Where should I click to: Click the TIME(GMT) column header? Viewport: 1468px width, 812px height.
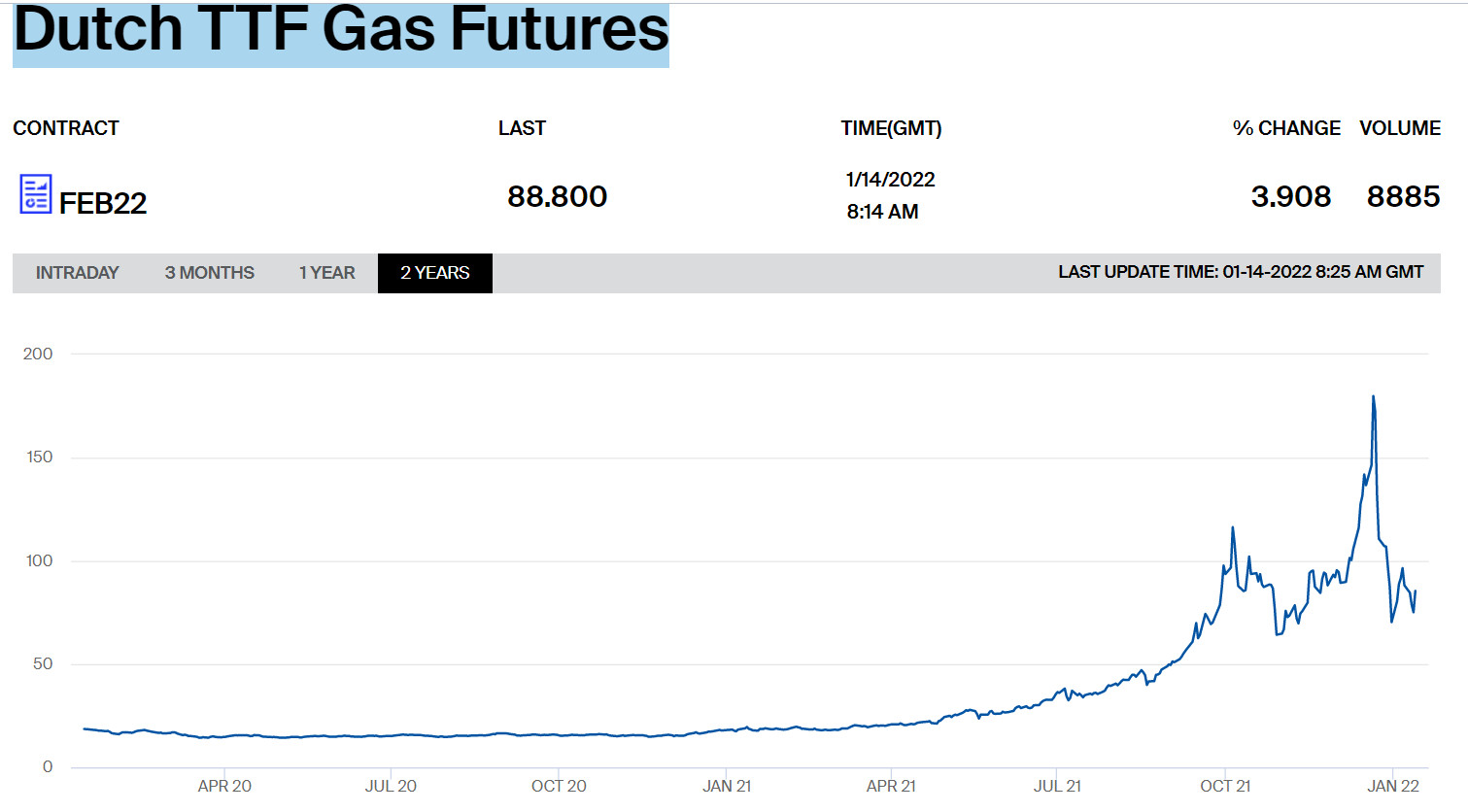click(891, 128)
